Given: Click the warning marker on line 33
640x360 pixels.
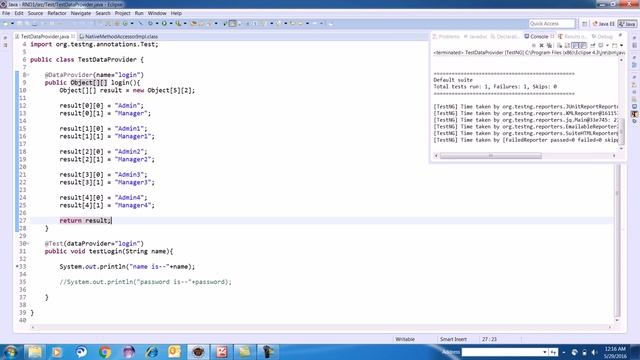Looking at the screenshot, I should tap(17, 267).
